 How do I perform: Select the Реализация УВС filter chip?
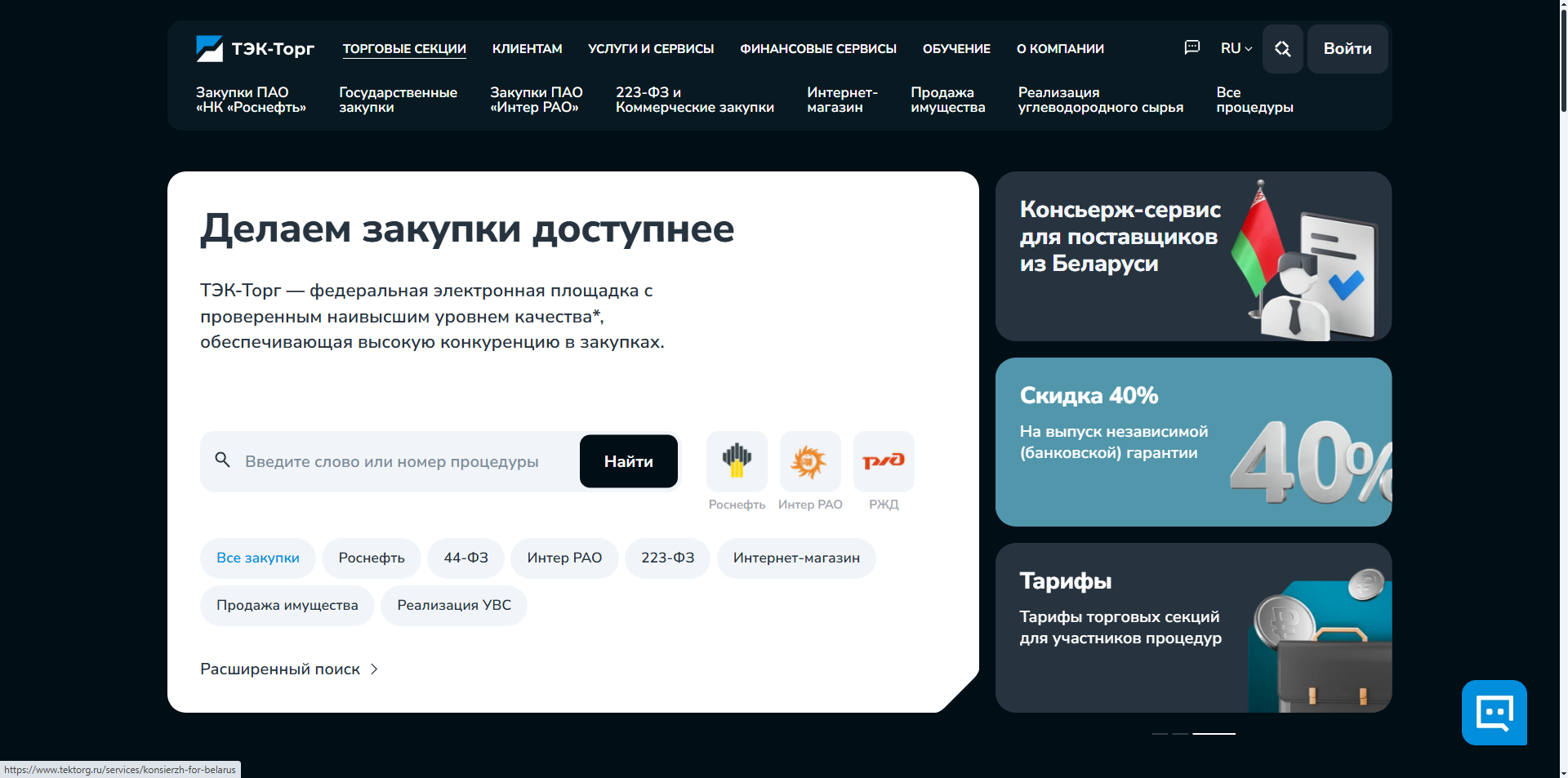click(x=454, y=605)
